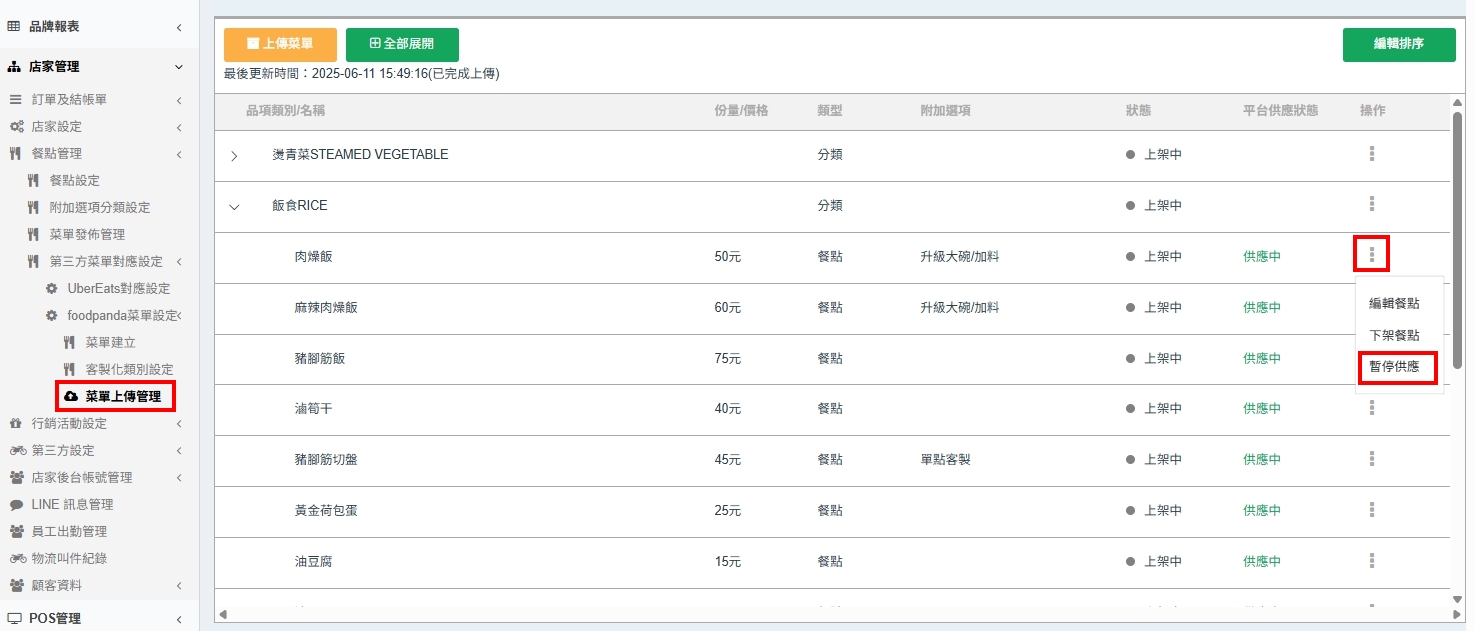The width and height of the screenshot is (1474, 631).
Task: Expand the 燙青菜STEAMED VEGETABLE category
Action: pyautogui.click(x=234, y=156)
